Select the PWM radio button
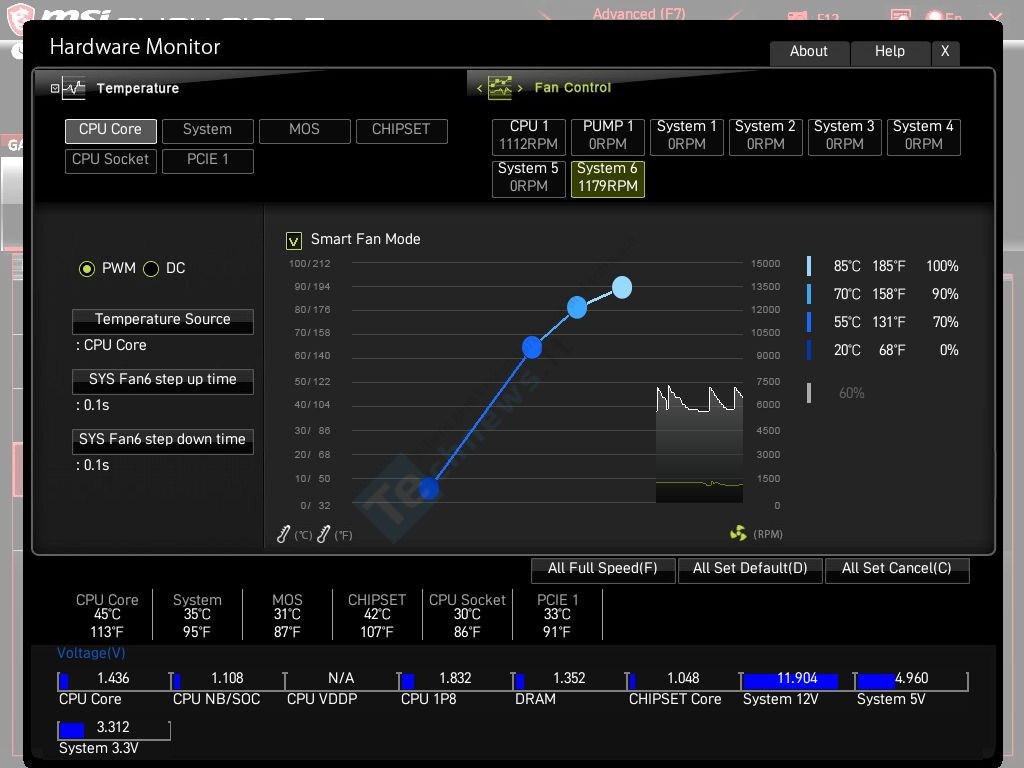This screenshot has height=768, width=1024. [x=87, y=268]
